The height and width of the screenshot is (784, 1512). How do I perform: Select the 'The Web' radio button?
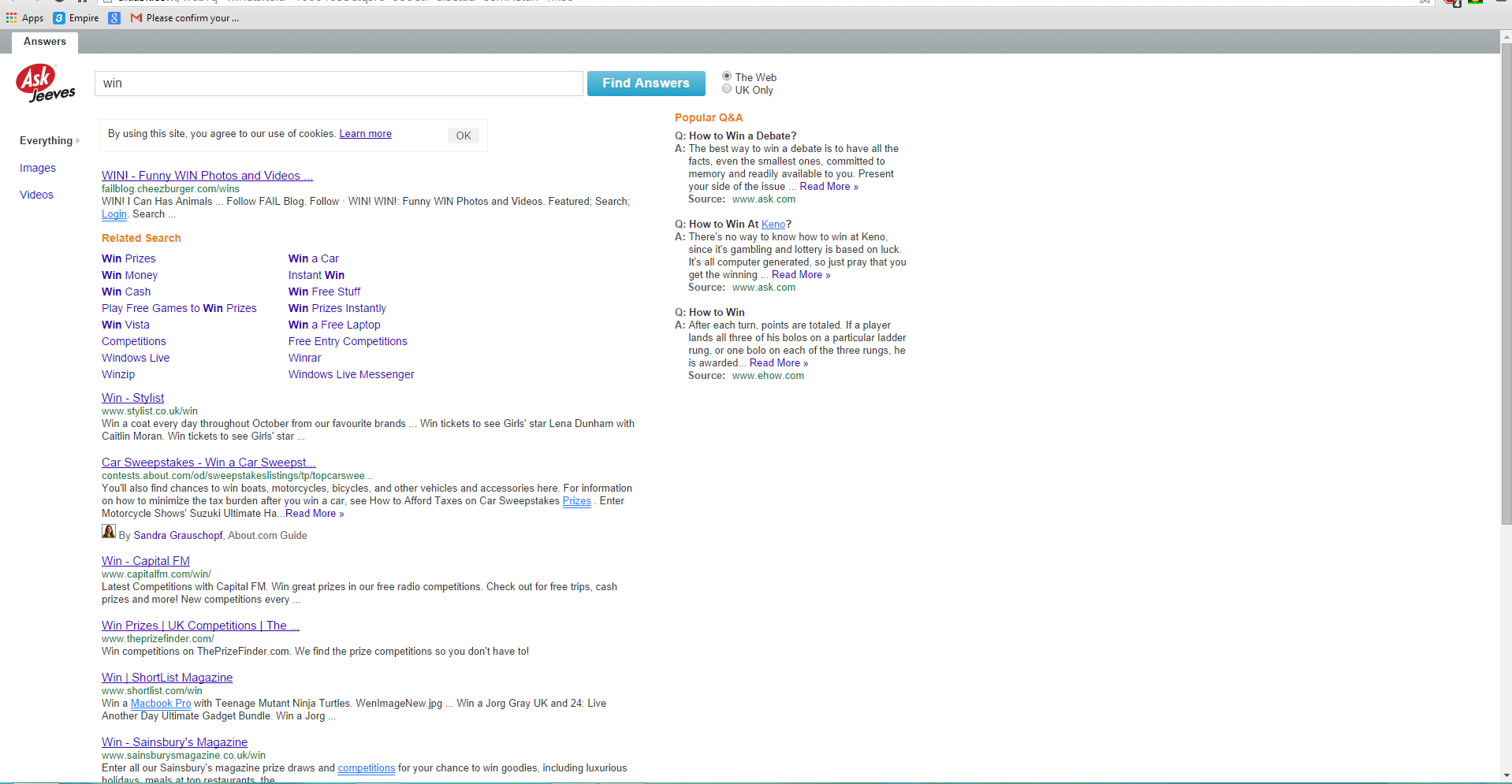[727, 76]
